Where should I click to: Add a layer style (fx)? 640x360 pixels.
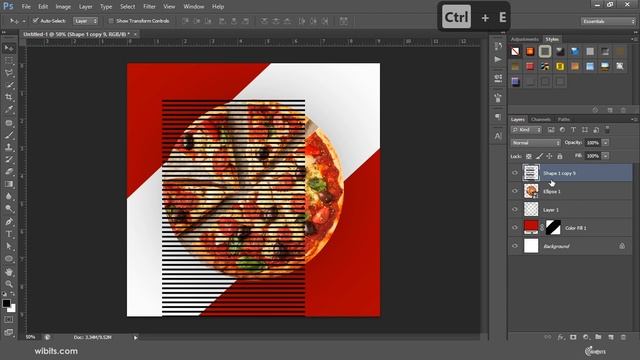point(560,337)
